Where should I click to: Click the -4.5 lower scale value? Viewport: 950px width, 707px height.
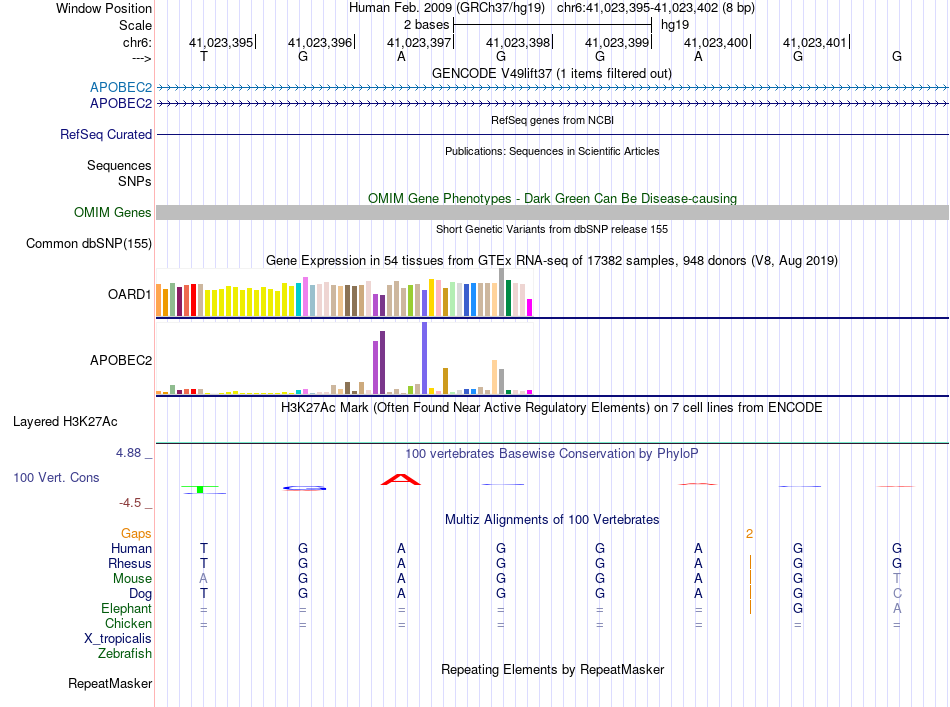point(130,503)
